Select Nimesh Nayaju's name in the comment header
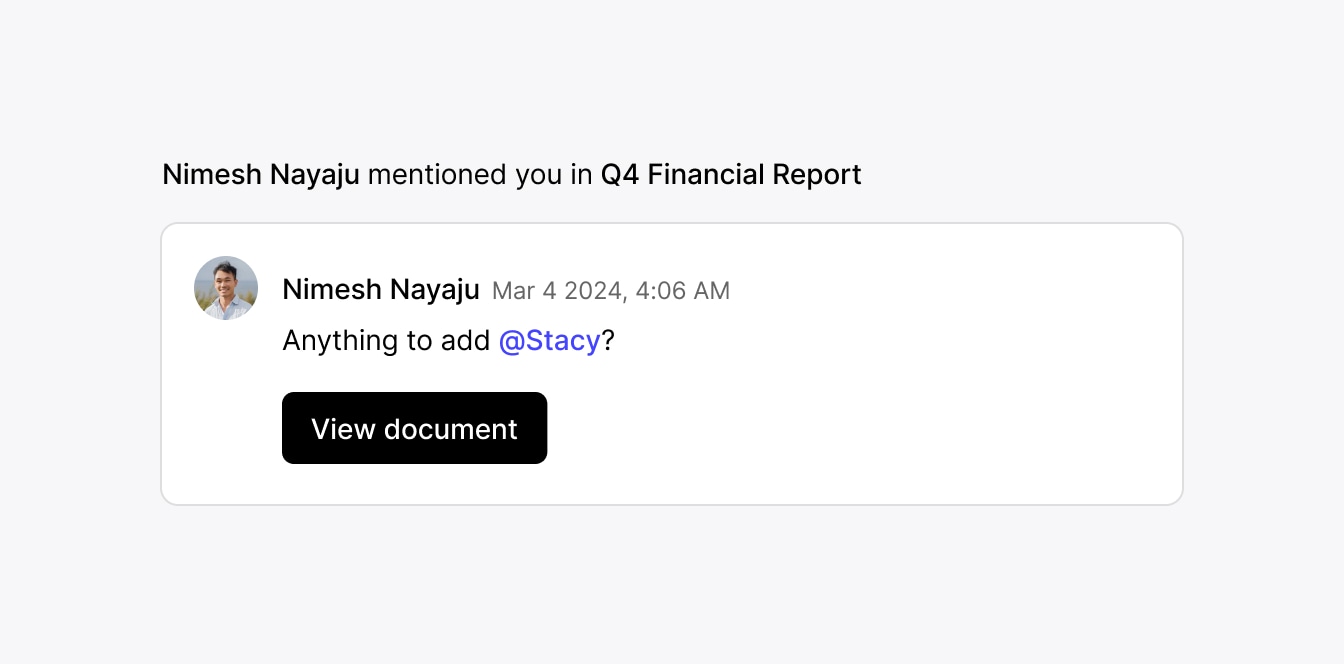Screen dimensions: 1344x664 pos(381,289)
